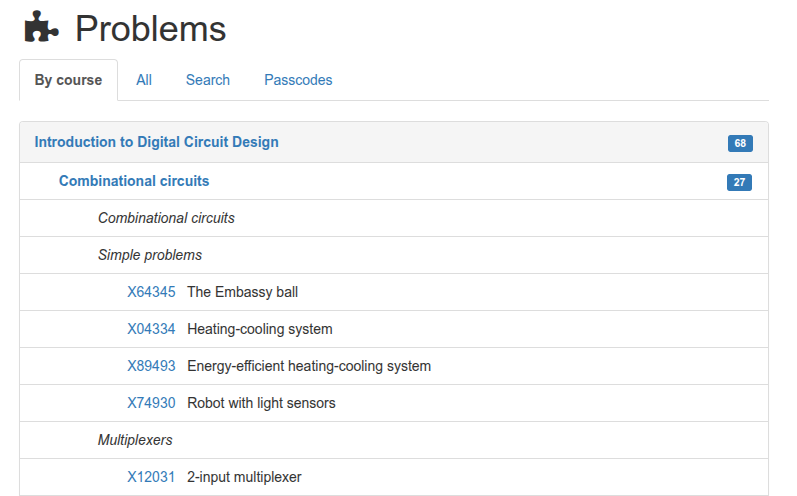This screenshot has width=797, height=496.
Task: Open the Search tab
Action: coord(208,80)
